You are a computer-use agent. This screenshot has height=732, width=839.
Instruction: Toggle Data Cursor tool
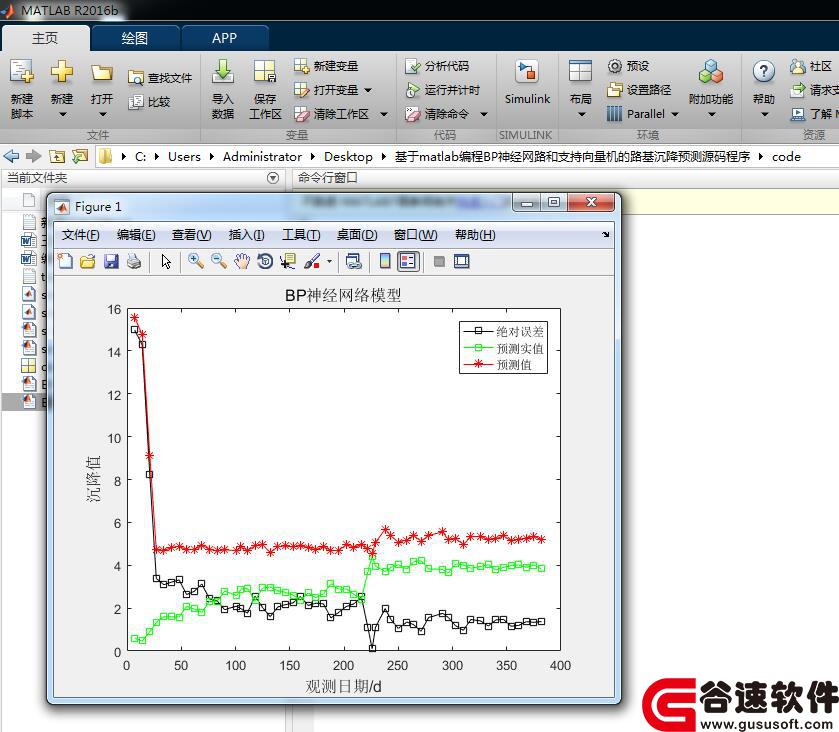pyautogui.click(x=288, y=261)
